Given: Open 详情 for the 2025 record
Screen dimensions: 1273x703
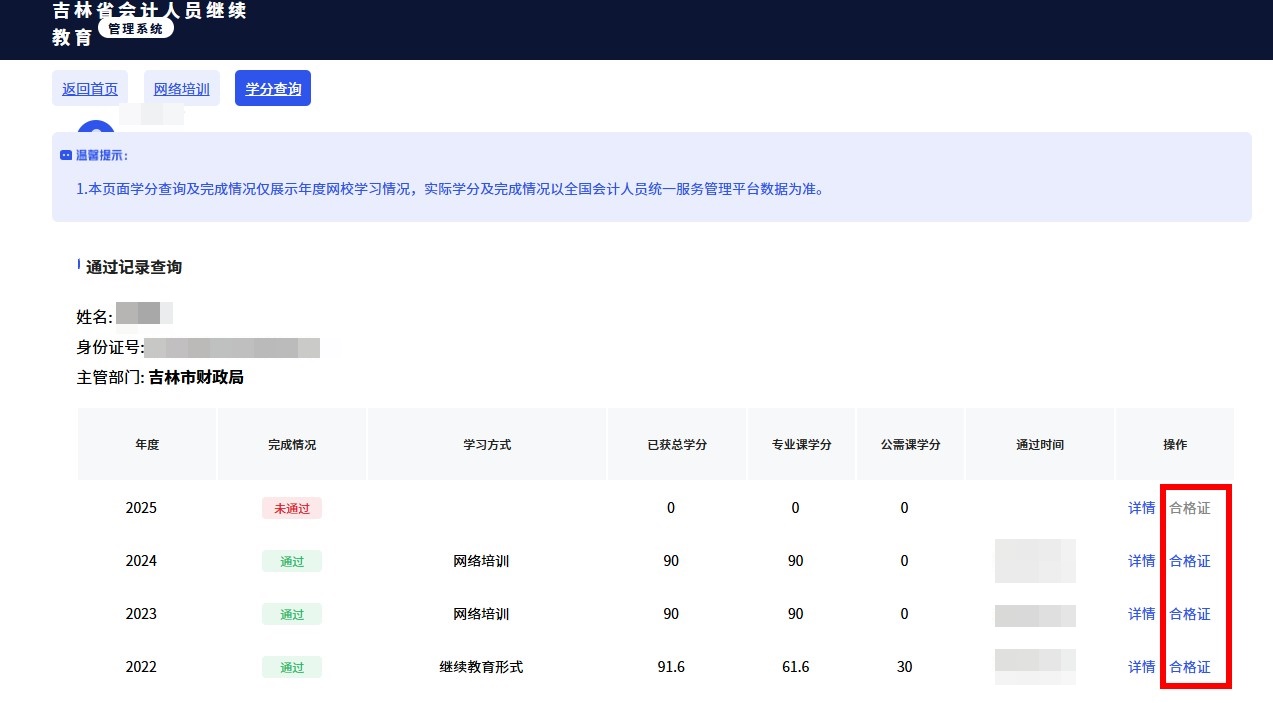Looking at the screenshot, I should tap(1141, 507).
